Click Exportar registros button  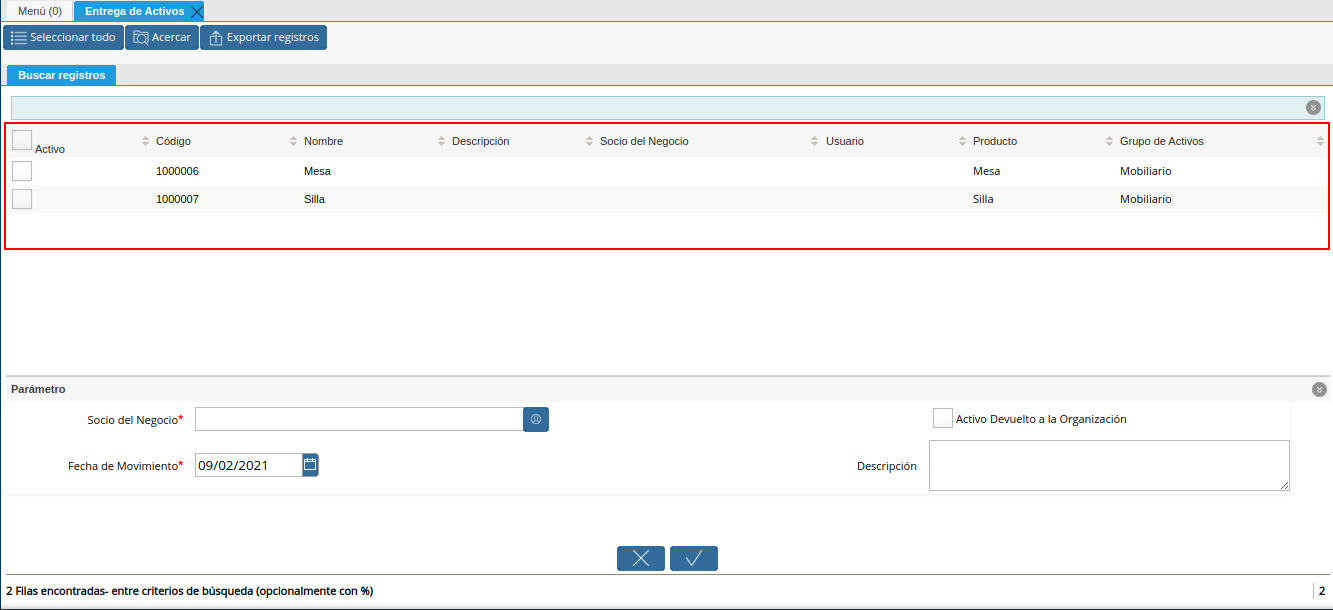coord(263,37)
